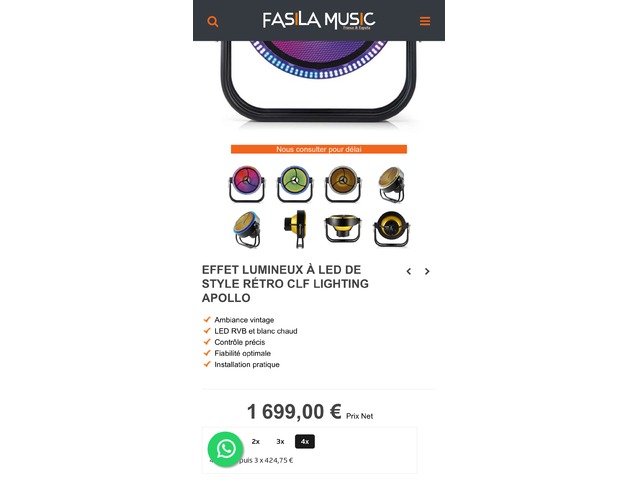The image size is (640, 480).
Task: View green-lit front view thumbnail
Action: coord(295,184)
